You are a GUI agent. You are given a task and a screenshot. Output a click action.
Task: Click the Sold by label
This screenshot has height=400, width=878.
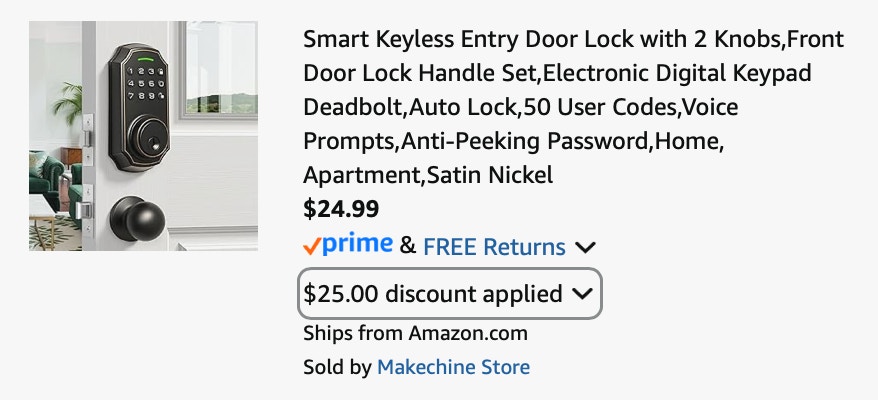(337, 368)
